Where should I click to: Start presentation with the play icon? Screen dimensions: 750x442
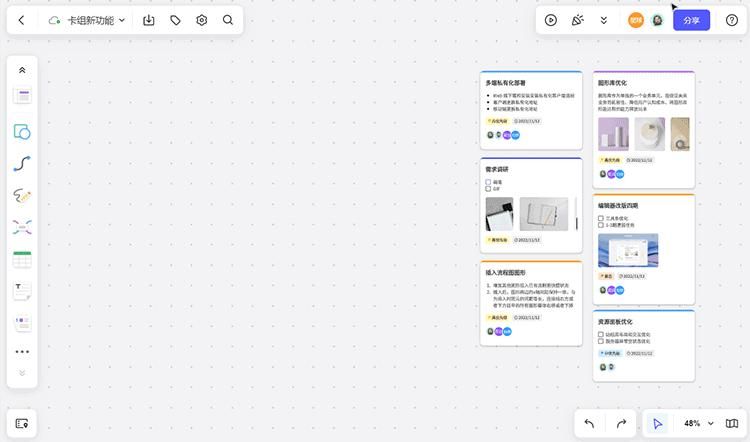click(x=551, y=20)
